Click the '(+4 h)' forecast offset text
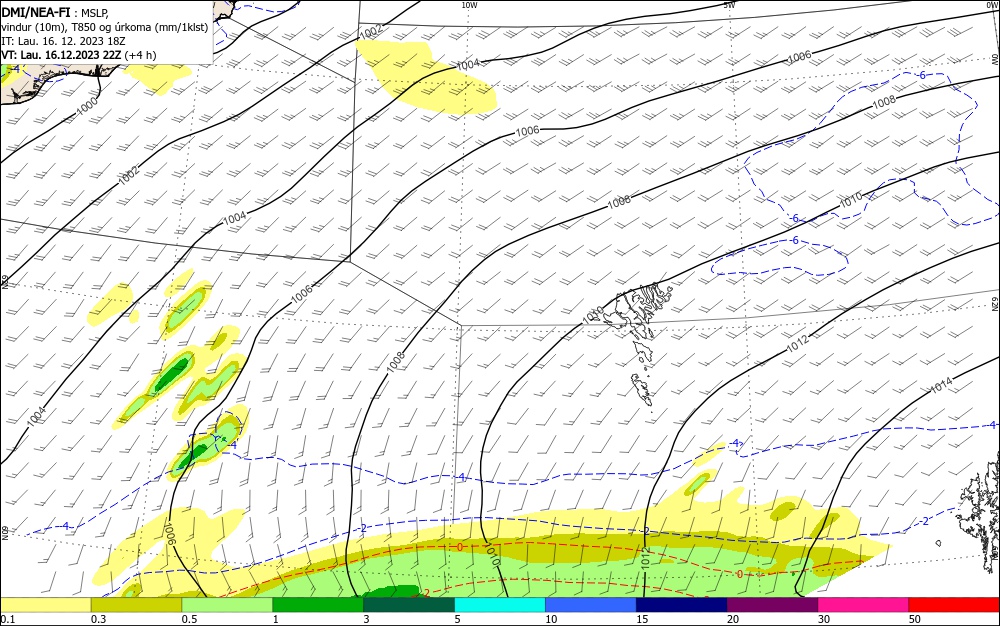Viewport: 1000px width, 626px height. [x=140, y=55]
